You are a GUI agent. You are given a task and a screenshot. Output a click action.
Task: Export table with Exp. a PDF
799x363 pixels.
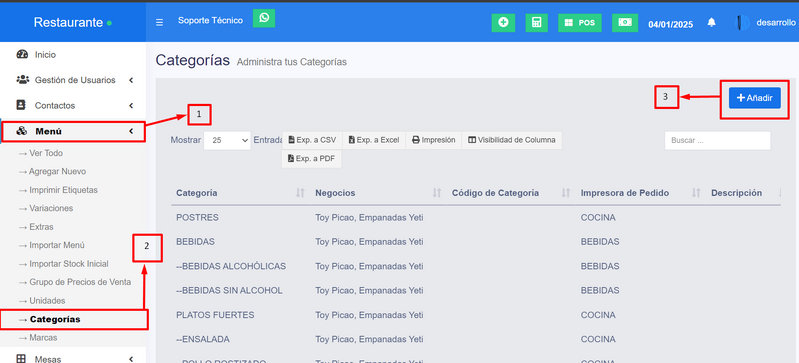pyautogui.click(x=311, y=159)
